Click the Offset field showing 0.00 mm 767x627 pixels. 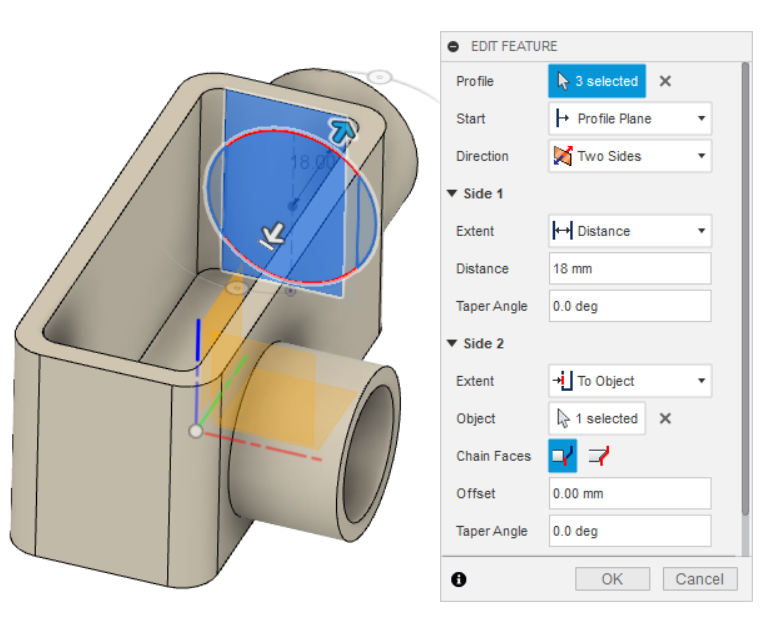[630, 493]
